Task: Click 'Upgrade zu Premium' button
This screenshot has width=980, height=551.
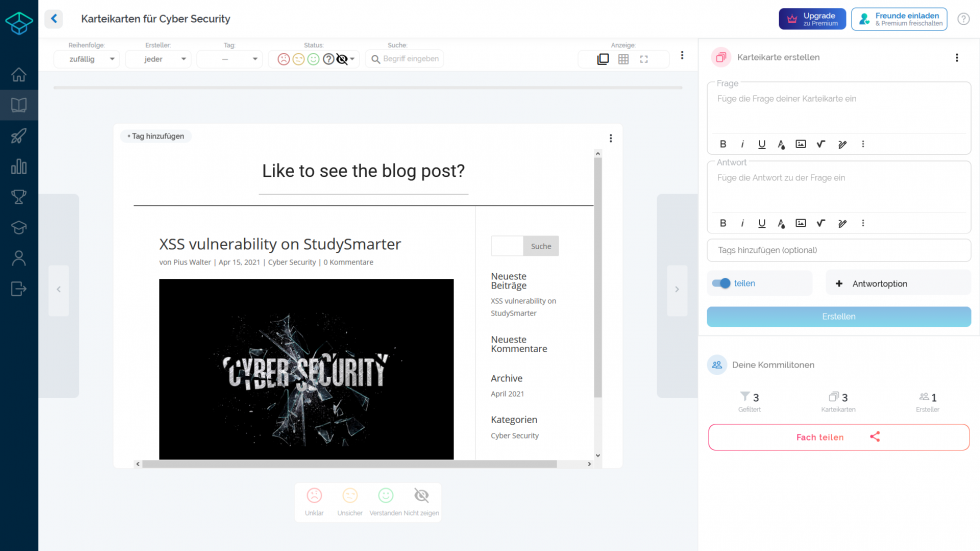Action: click(812, 19)
